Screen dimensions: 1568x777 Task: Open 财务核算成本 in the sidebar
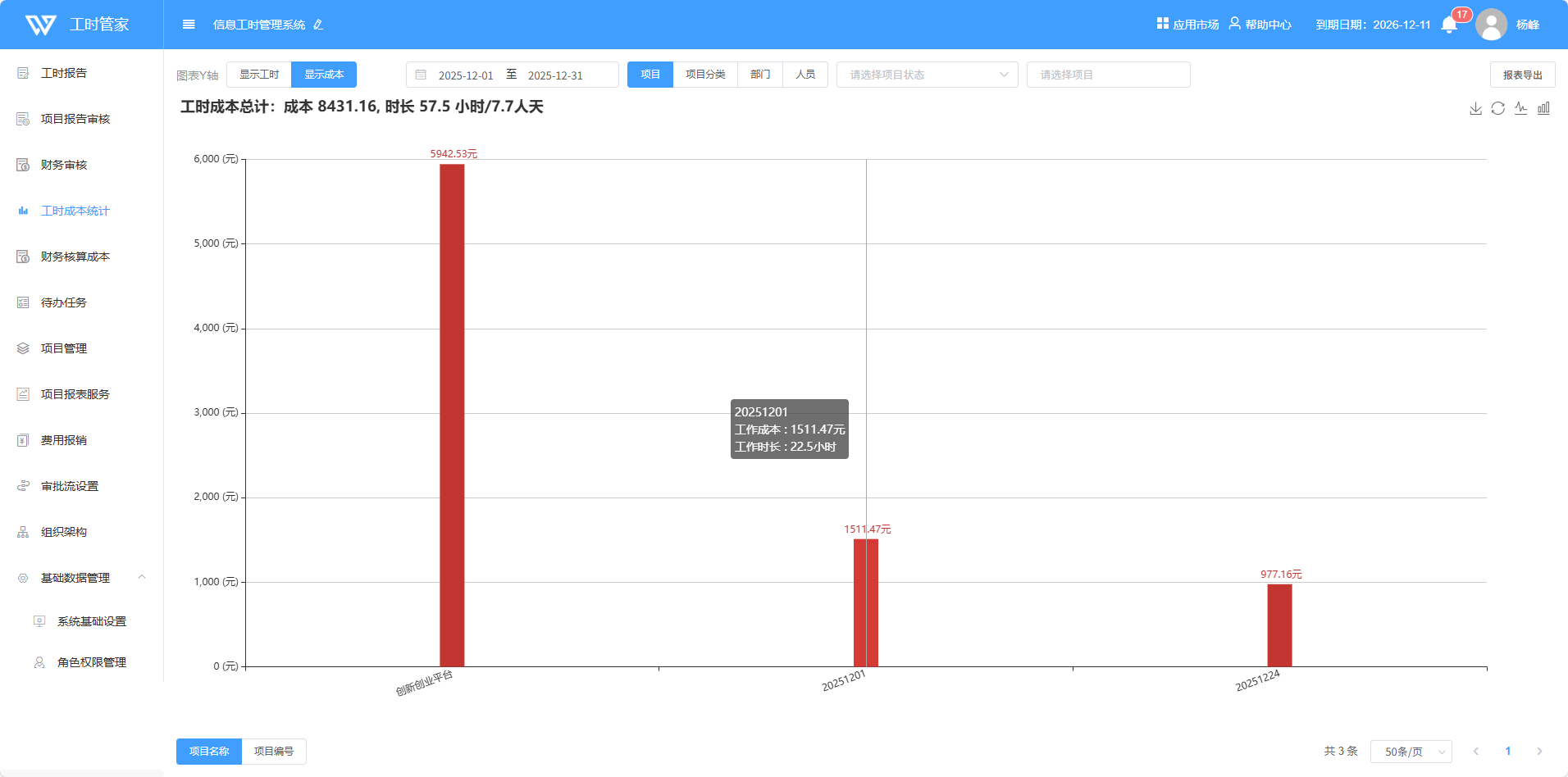(75, 257)
